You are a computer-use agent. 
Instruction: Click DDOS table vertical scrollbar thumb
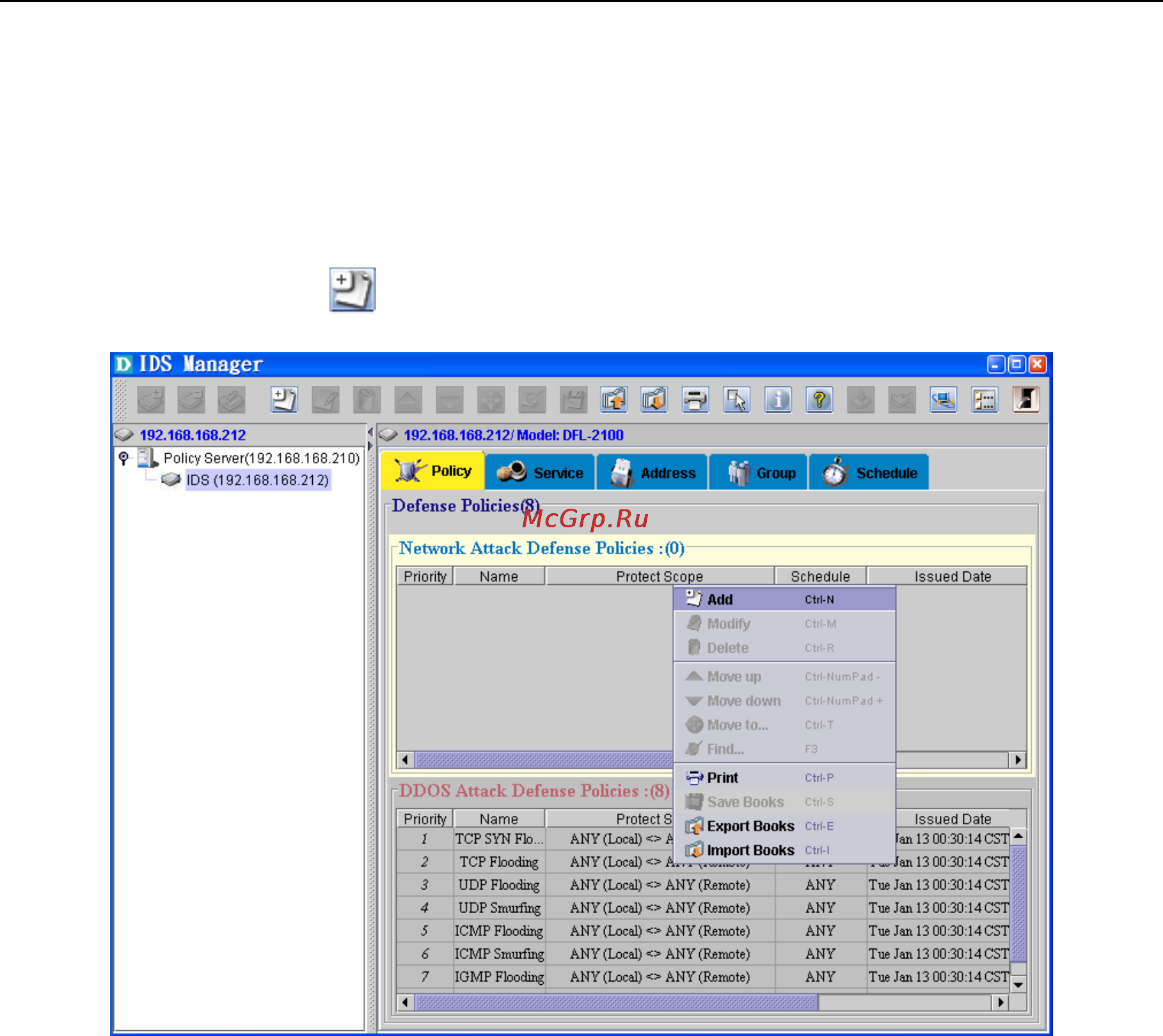(1018, 904)
